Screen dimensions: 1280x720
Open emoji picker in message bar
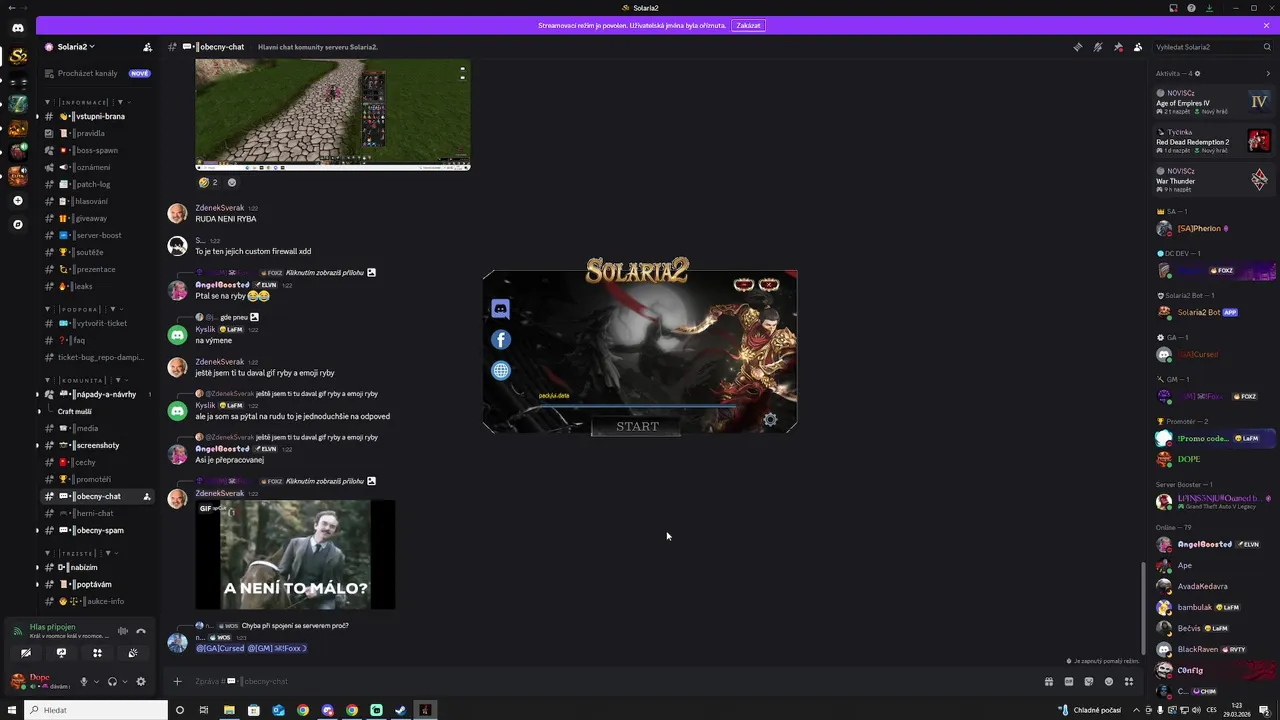tap(1109, 681)
